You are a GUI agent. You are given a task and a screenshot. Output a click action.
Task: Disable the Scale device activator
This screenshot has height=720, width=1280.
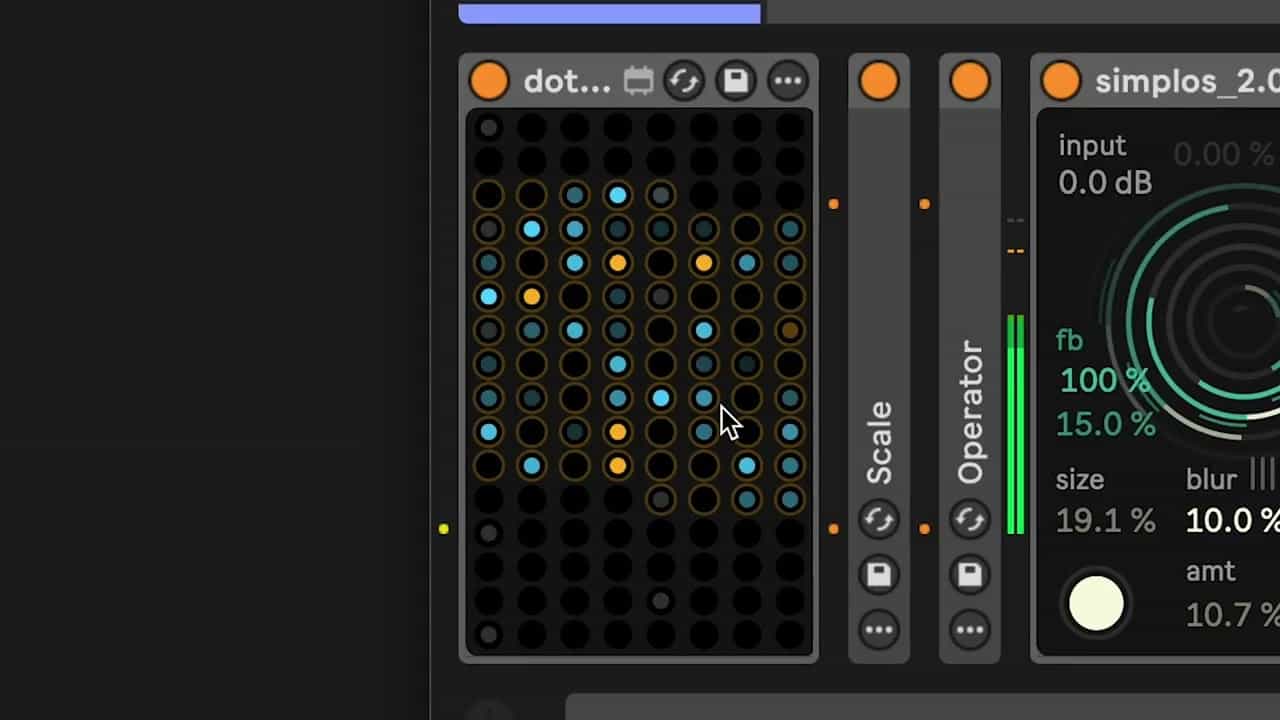[x=879, y=81]
